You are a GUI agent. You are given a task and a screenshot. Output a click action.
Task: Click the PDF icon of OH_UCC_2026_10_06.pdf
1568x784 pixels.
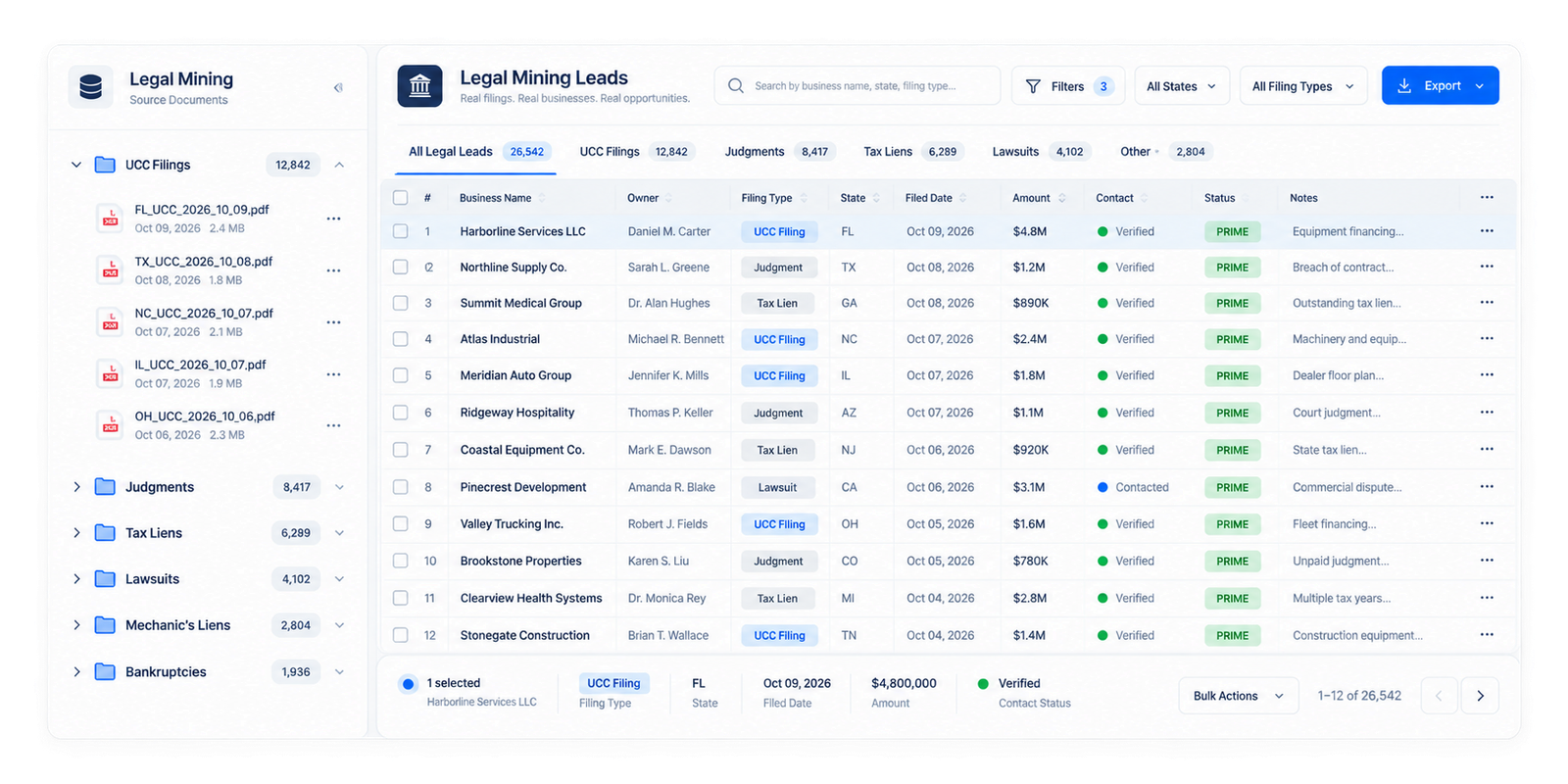click(x=111, y=425)
